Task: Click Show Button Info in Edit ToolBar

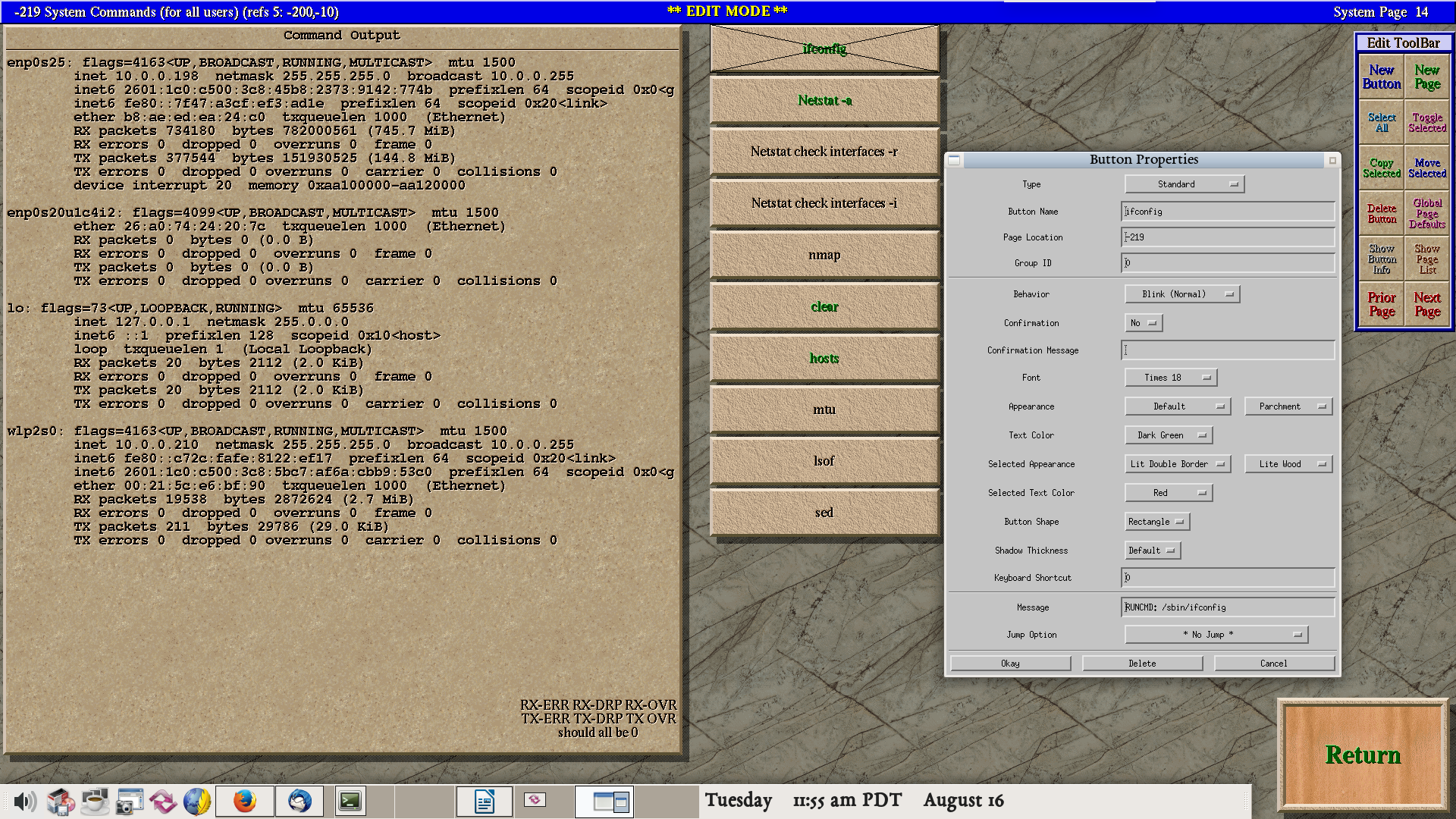Action: pyautogui.click(x=1381, y=259)
